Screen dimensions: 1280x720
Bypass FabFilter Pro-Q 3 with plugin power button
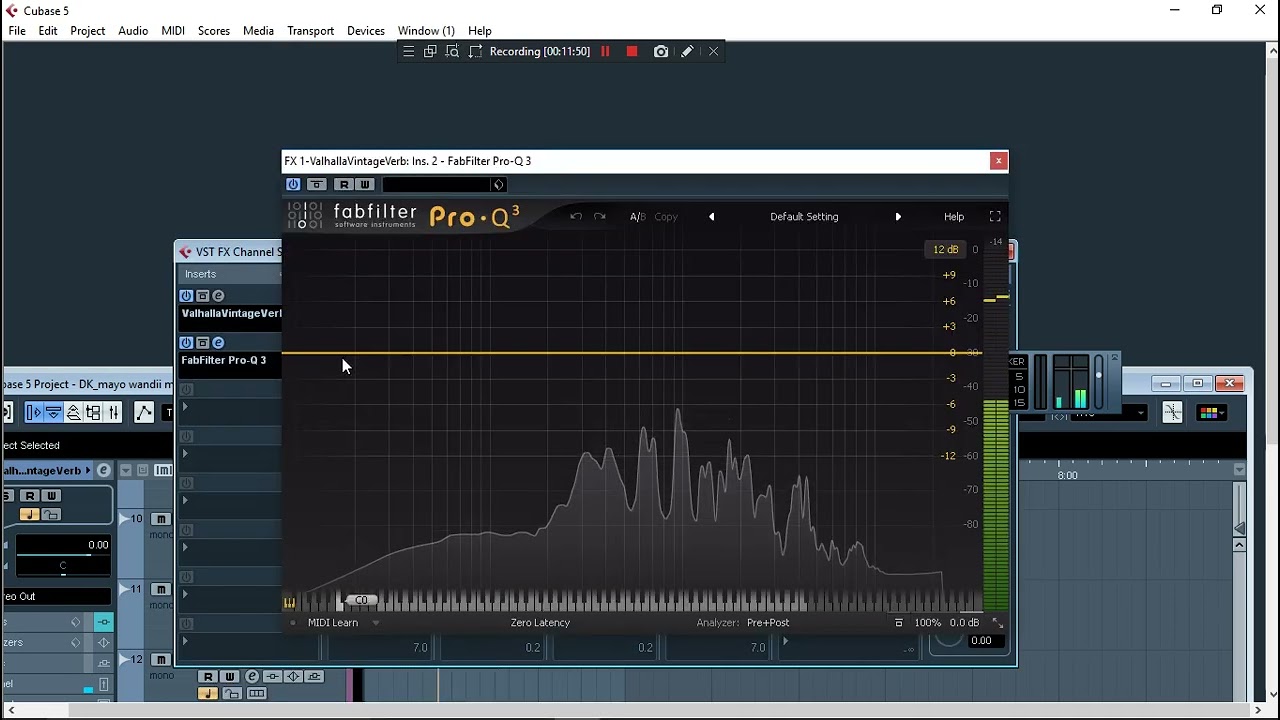point(293,184)
